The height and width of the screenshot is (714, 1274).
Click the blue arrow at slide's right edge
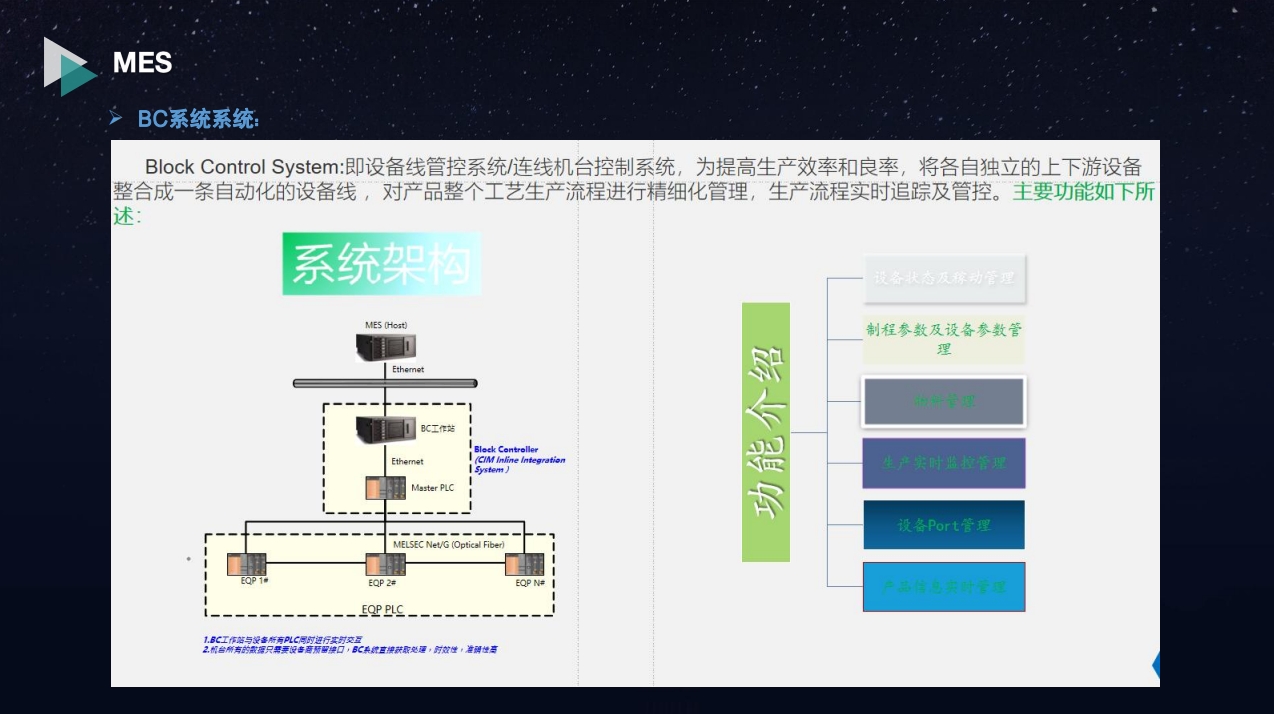coord(1156,665)
